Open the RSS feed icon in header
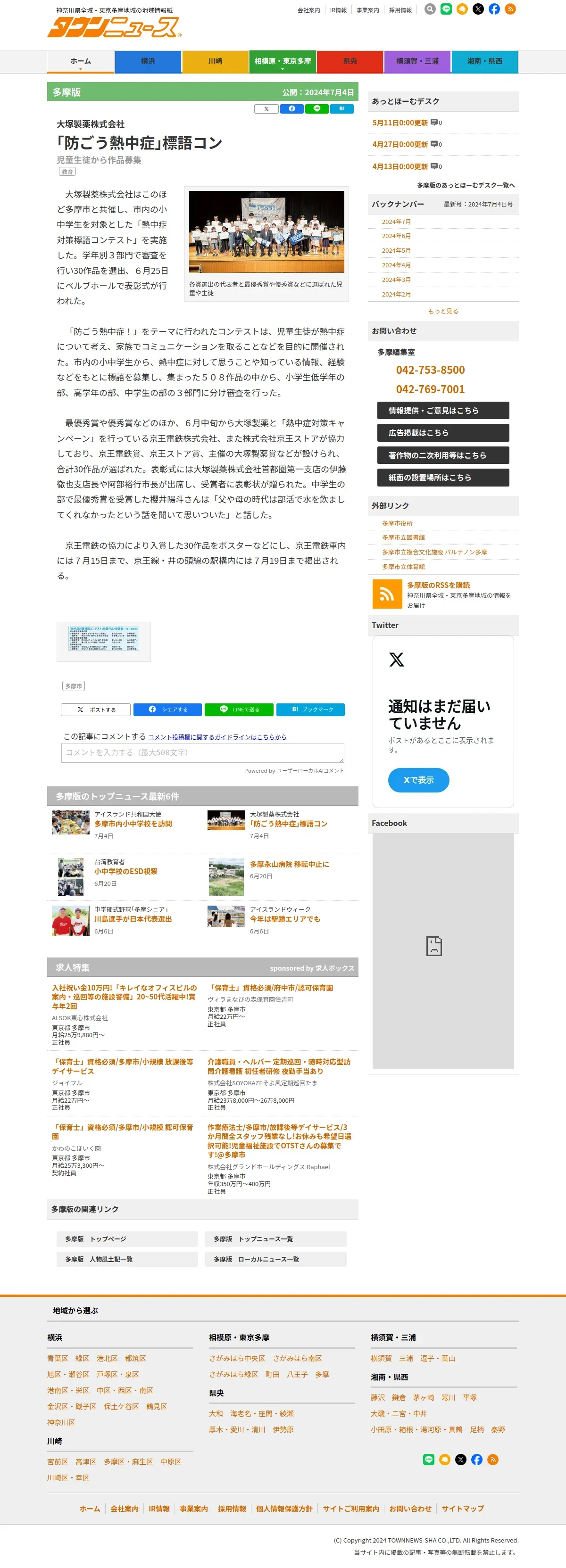The height and width of the screenshot is (1568, 566). 510,9
